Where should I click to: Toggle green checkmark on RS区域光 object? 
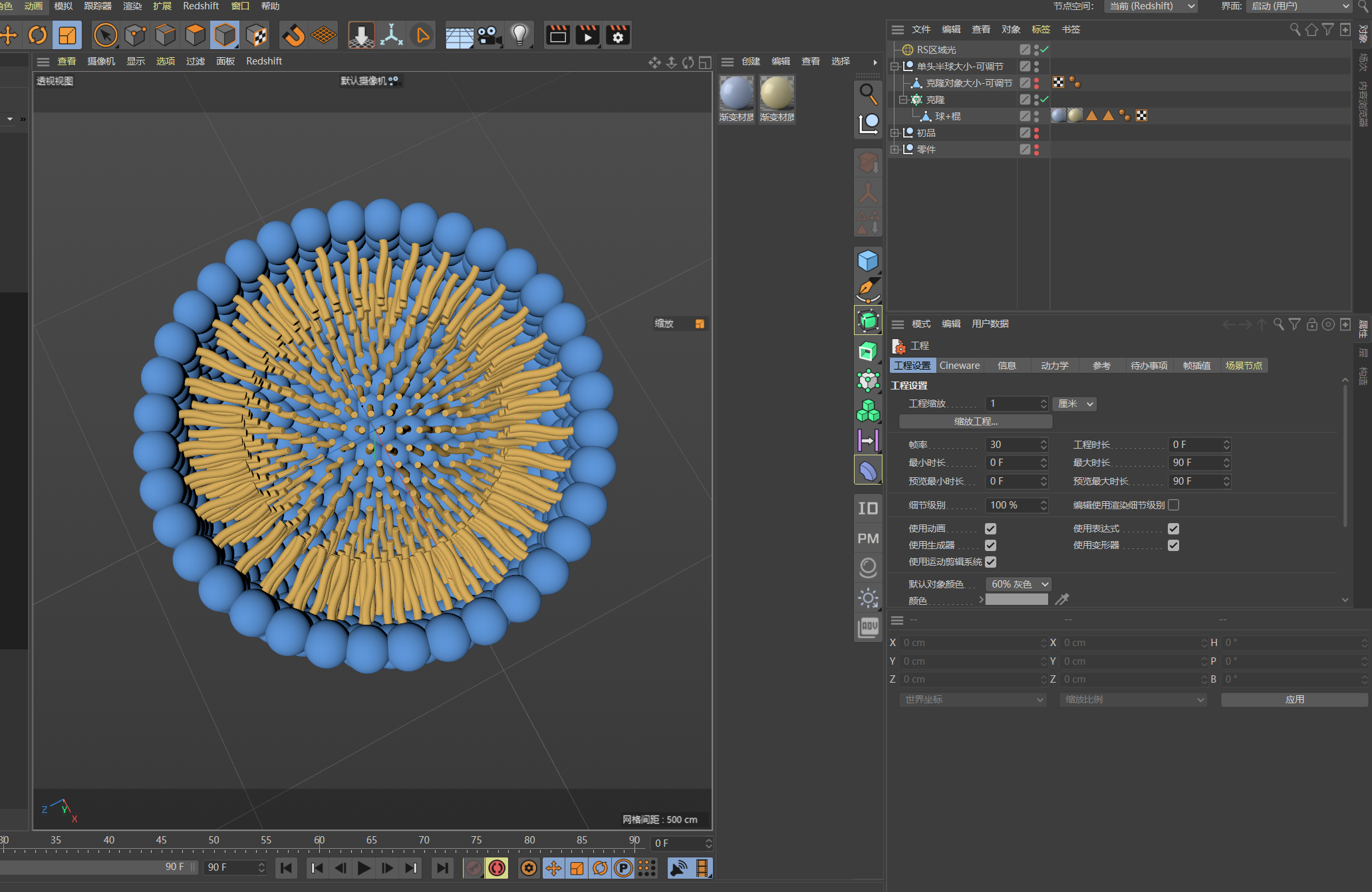coord(1045,49)
